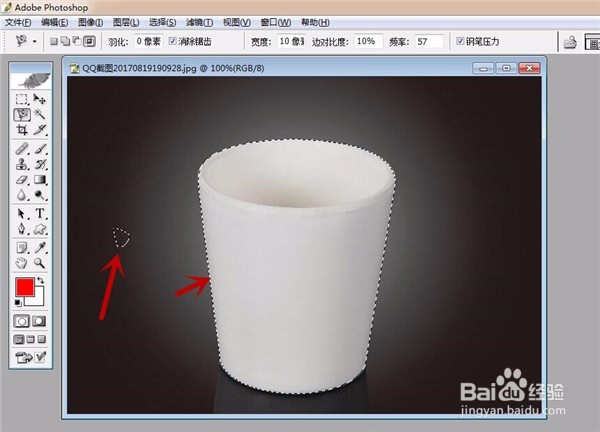Select the Hand tool
Image resolution: width=600 pixels, height=432 pixels.
tap(21, 263)
